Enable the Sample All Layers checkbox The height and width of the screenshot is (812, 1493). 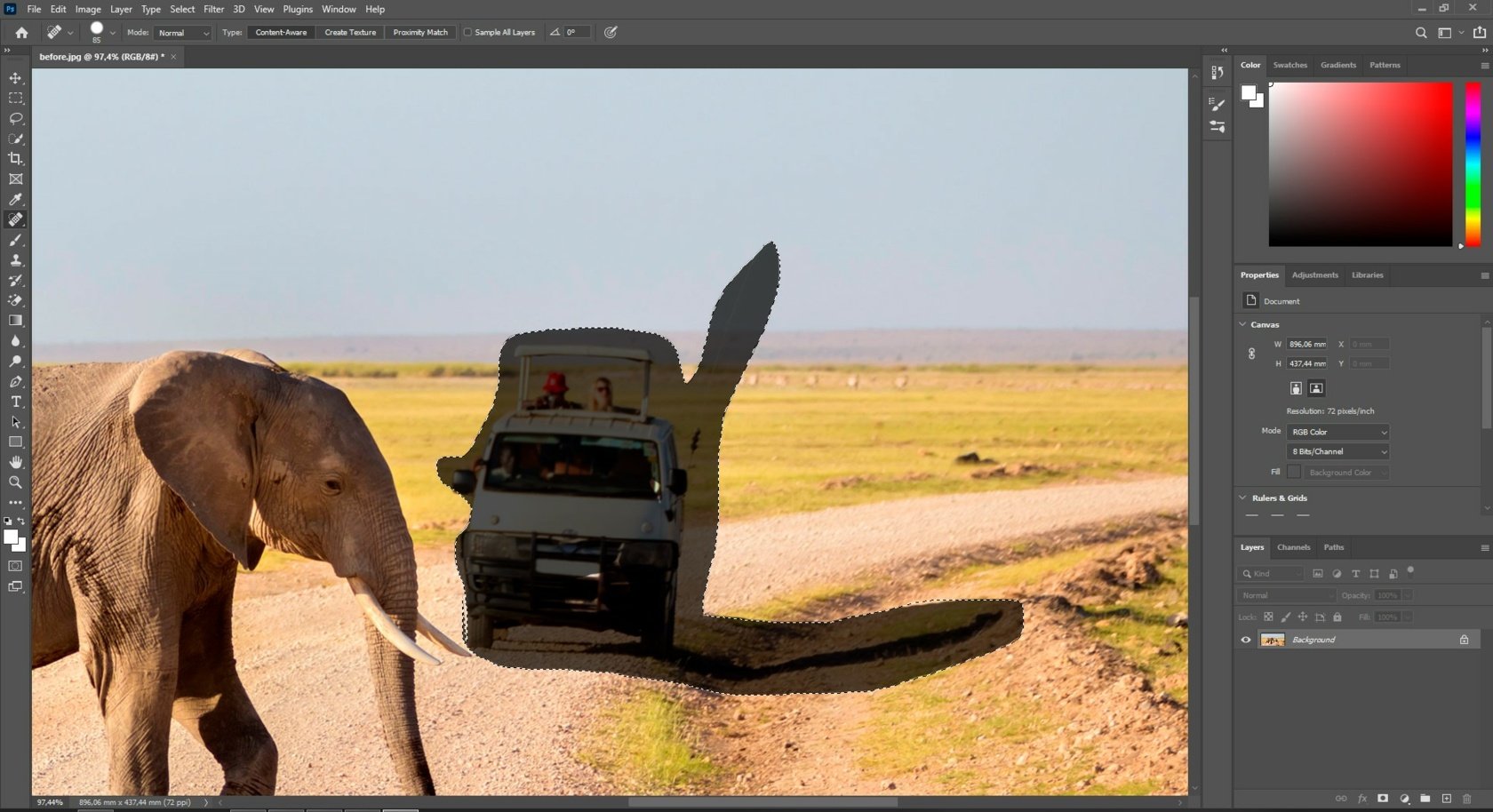click(x=467, y=32)
